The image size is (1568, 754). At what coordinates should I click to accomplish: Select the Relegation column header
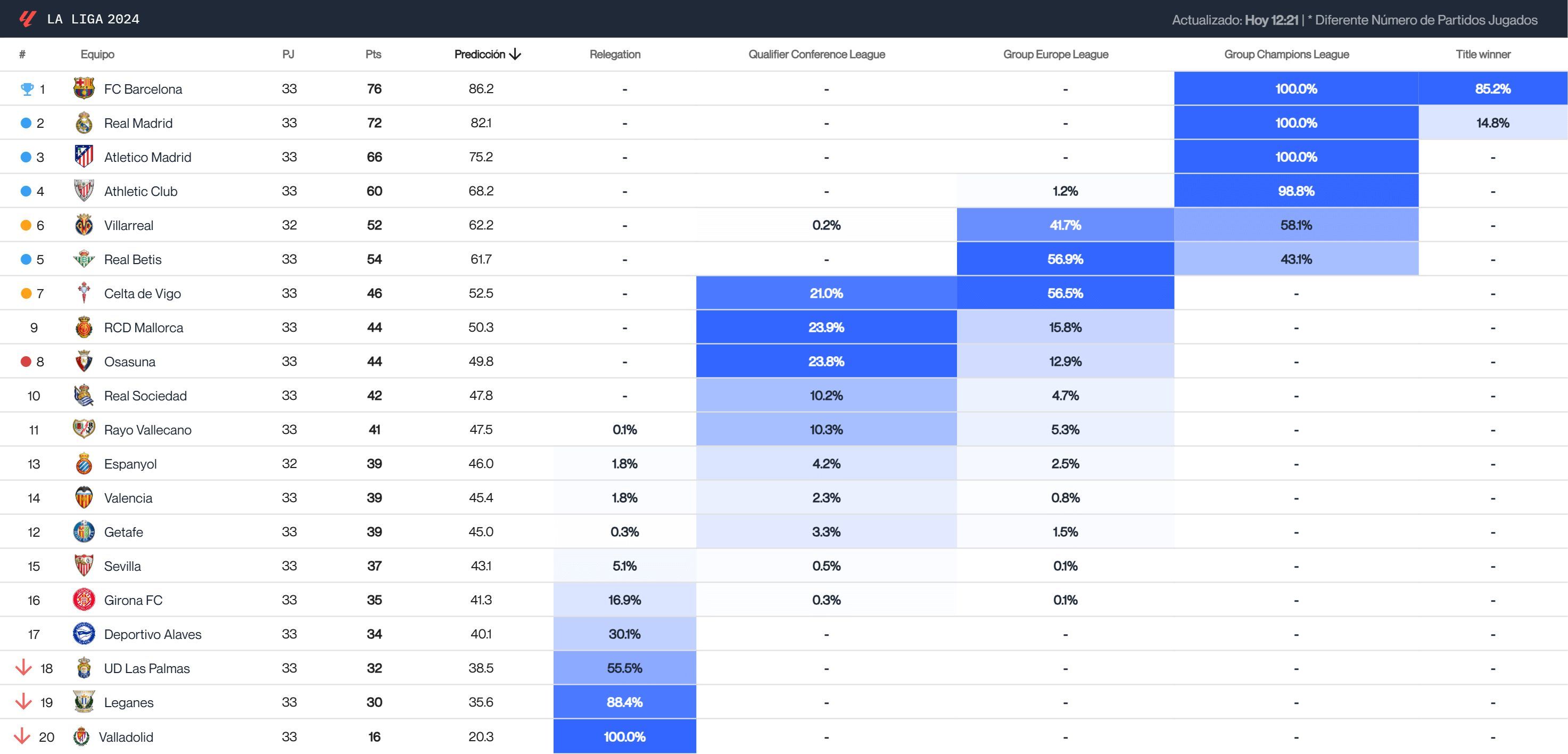click(615, 54)
